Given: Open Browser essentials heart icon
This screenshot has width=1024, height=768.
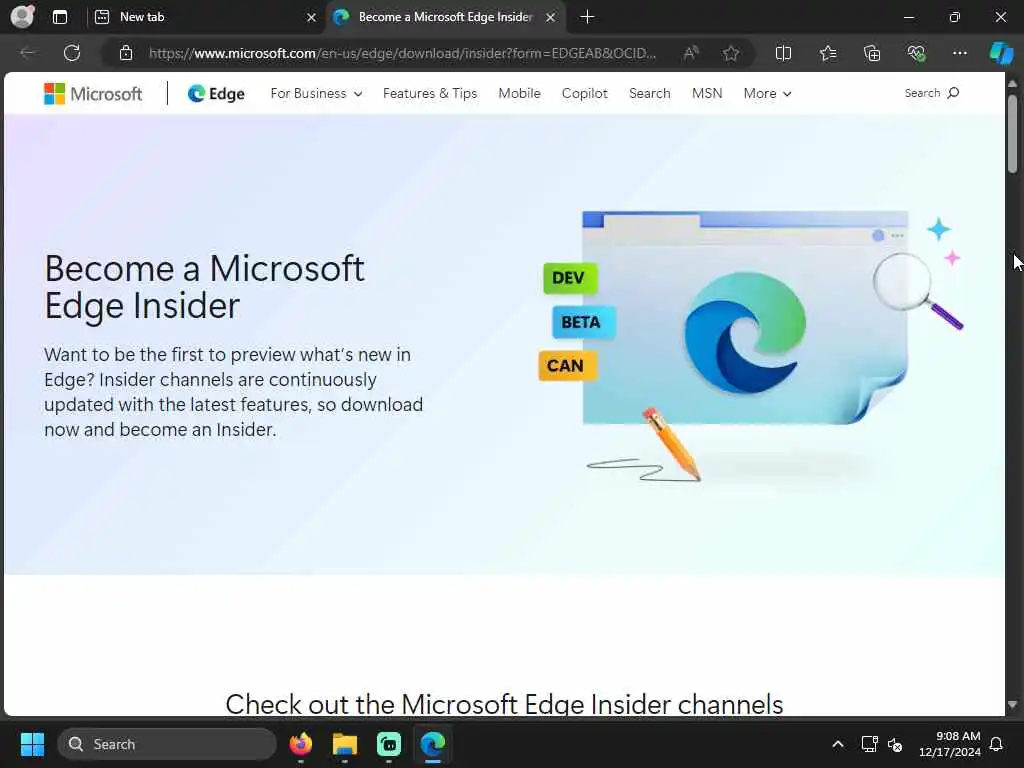Looking at the screenshot, I should (916, 53).
